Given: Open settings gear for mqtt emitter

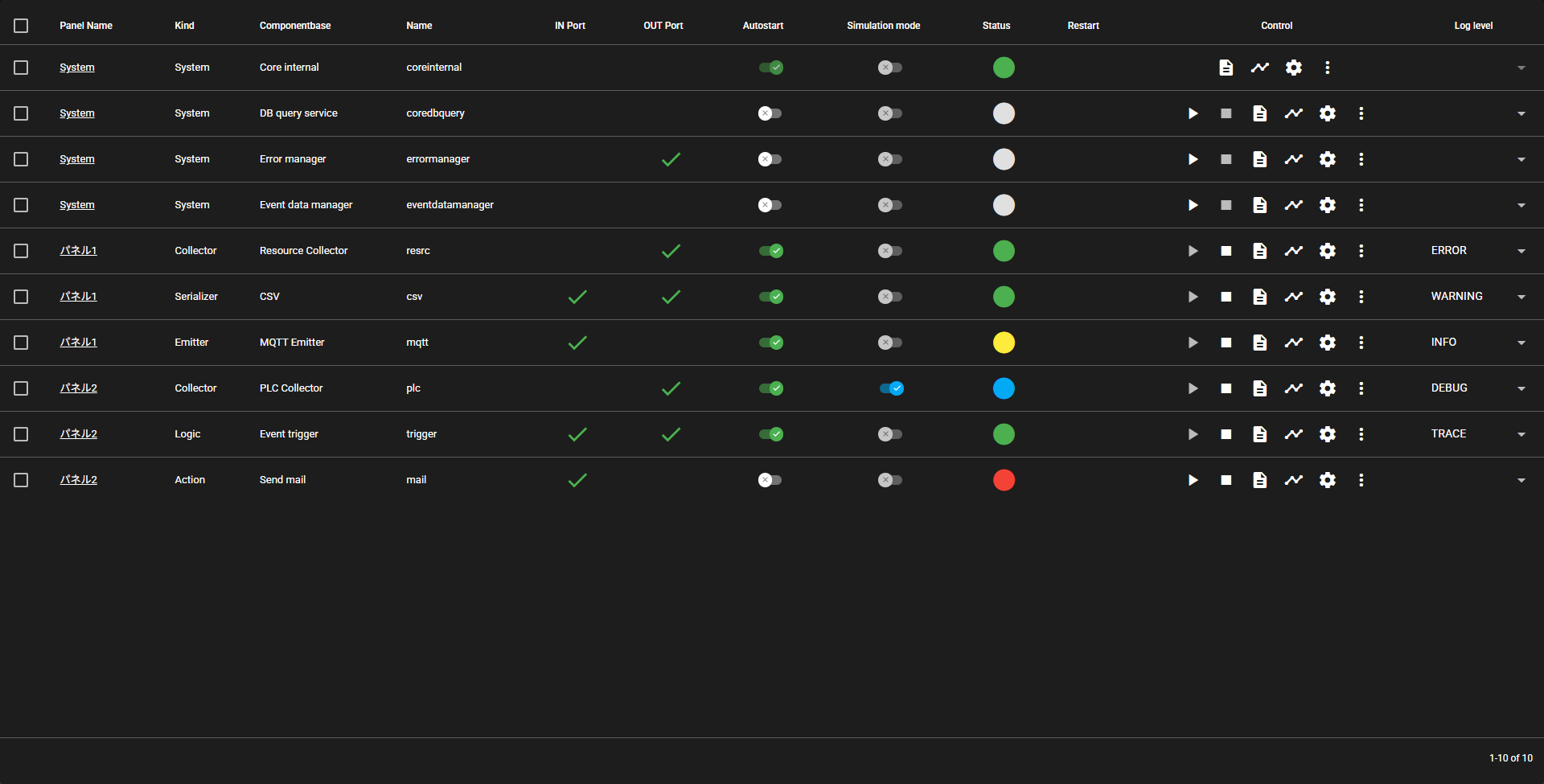Looking at the screenshot, I should point(1327,343).
